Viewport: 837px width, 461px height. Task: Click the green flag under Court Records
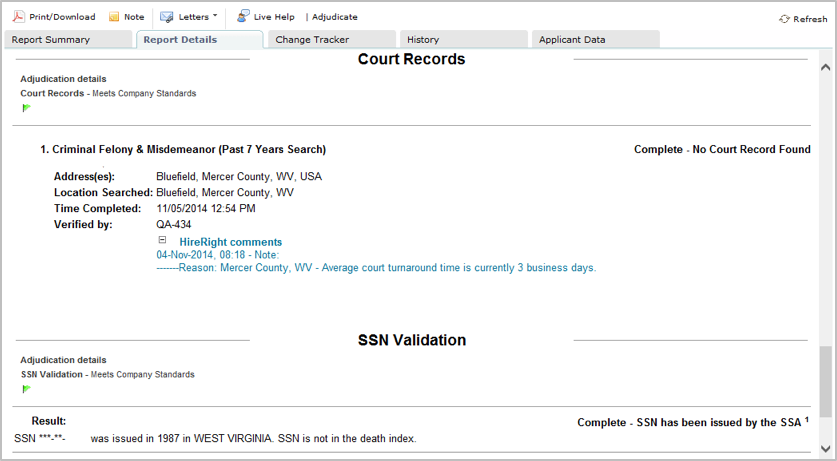(26, 108)
